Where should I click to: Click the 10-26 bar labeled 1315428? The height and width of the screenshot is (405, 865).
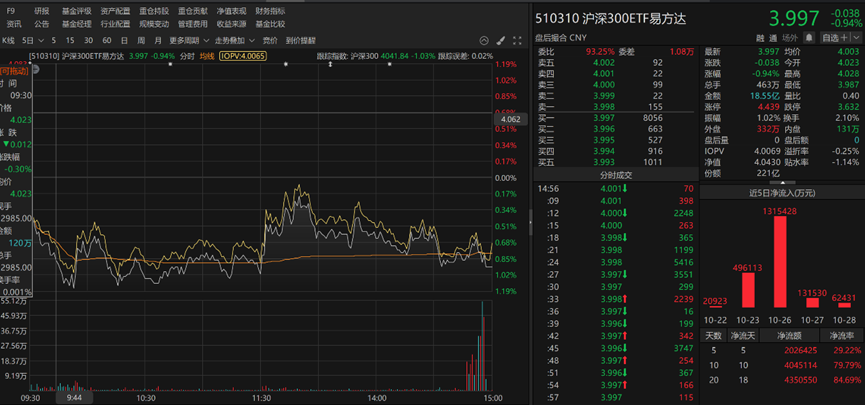[781, 262]
